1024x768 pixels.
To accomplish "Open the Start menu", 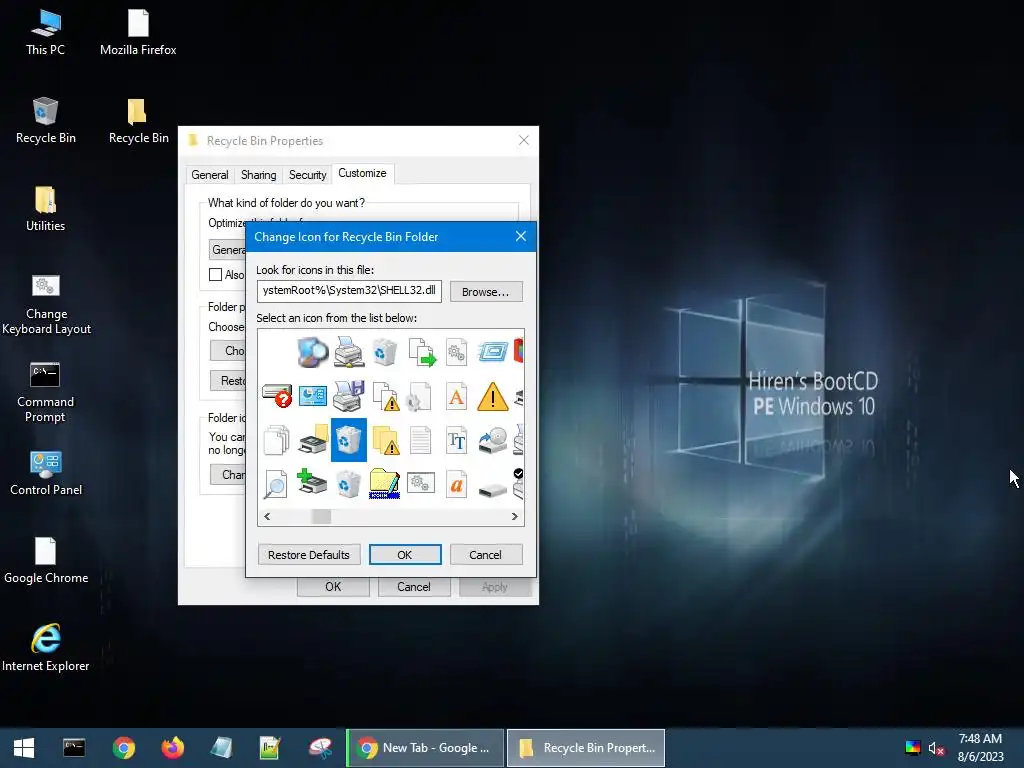I will (24, 748).
